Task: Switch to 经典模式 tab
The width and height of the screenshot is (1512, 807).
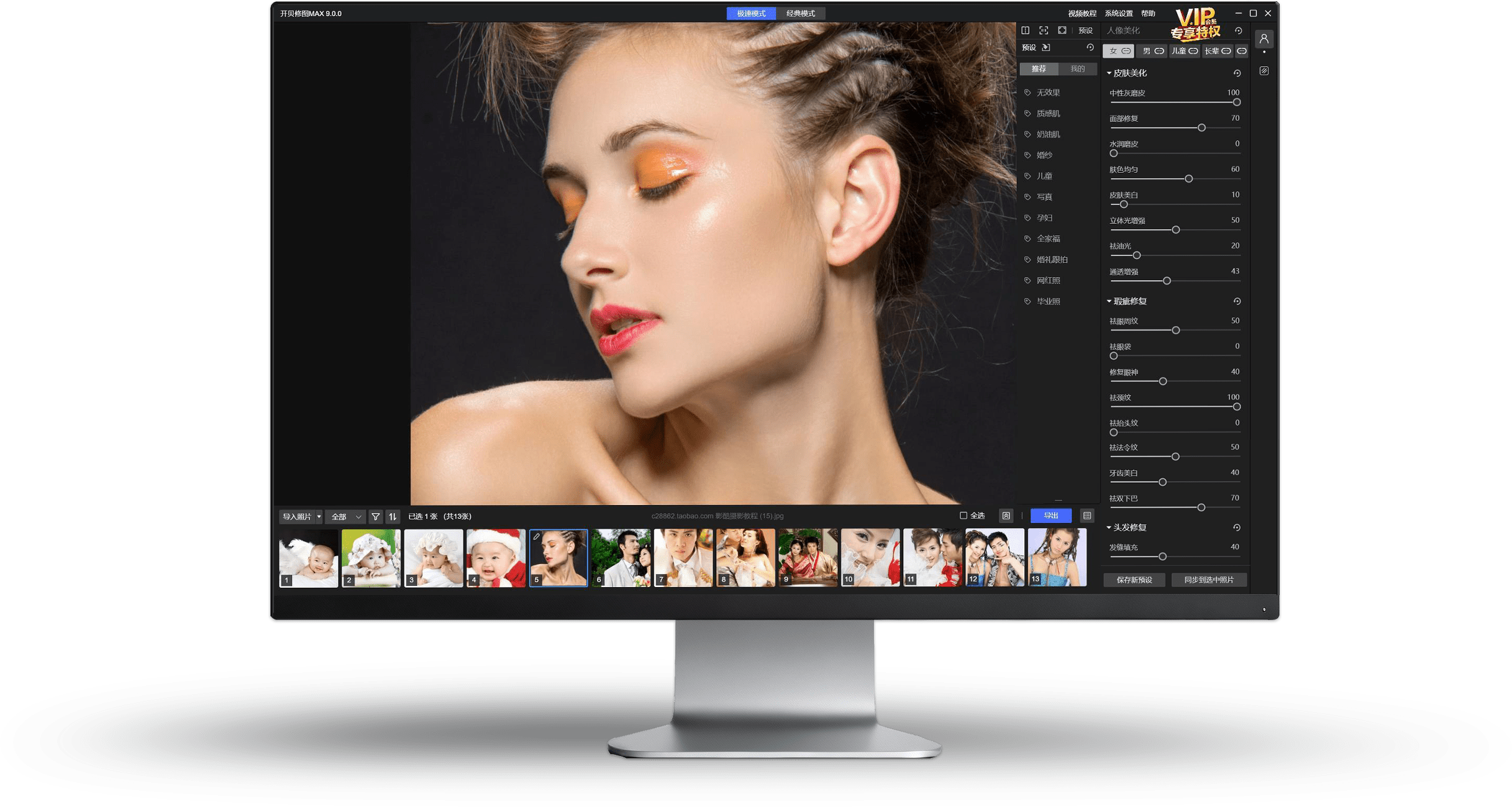Action: click(x=800, y=14)
